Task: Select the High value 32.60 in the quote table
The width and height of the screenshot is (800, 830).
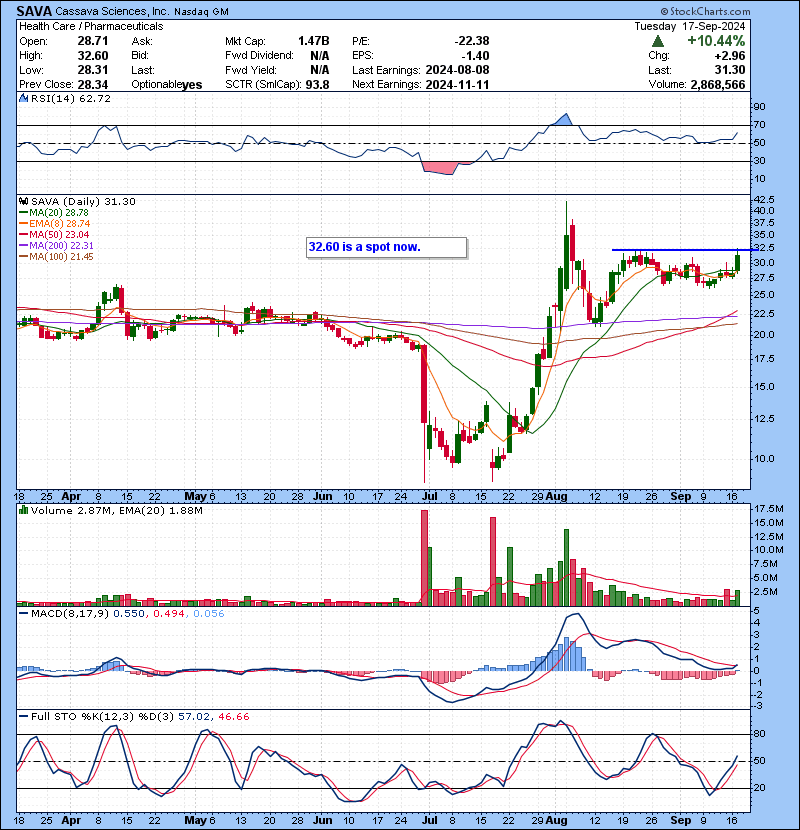Action: 93,56
